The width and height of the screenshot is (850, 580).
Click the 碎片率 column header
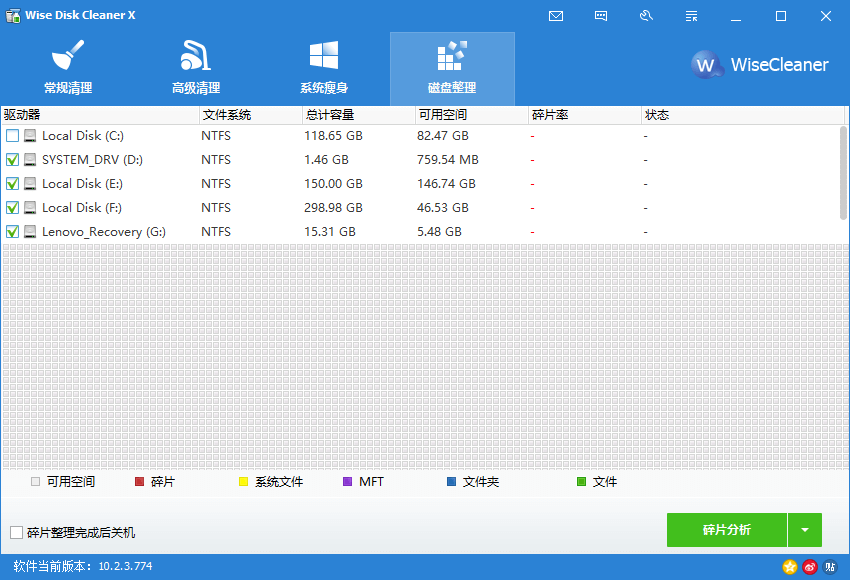tap(585, 115)
